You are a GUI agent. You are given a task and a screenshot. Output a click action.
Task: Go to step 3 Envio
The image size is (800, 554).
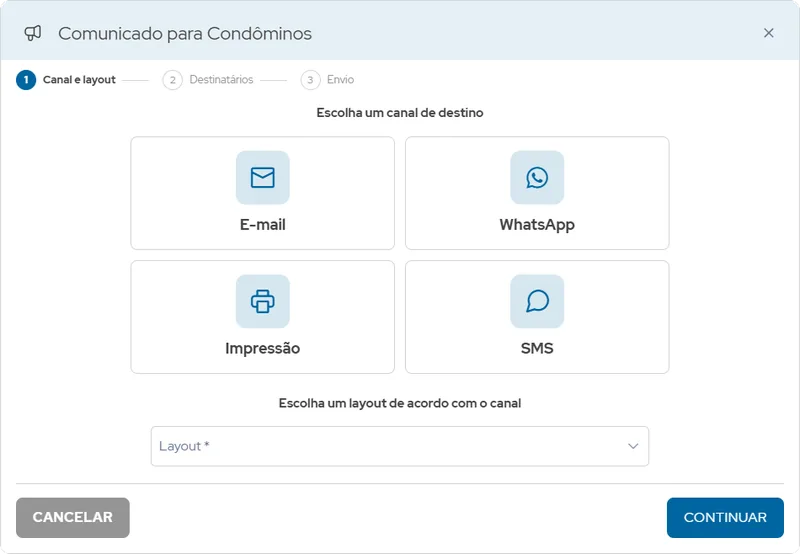click(328, 80)
